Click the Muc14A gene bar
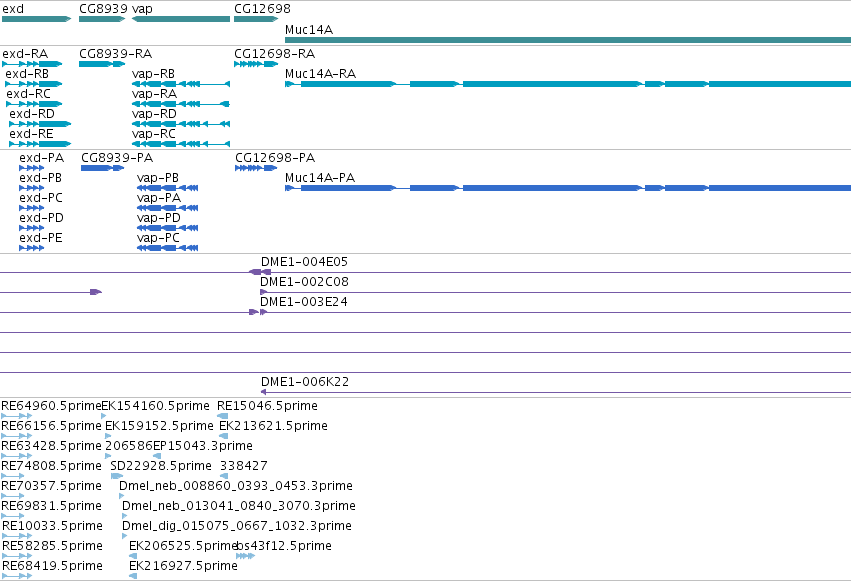The height and width of the screenshot is (581, 851). 568,40
